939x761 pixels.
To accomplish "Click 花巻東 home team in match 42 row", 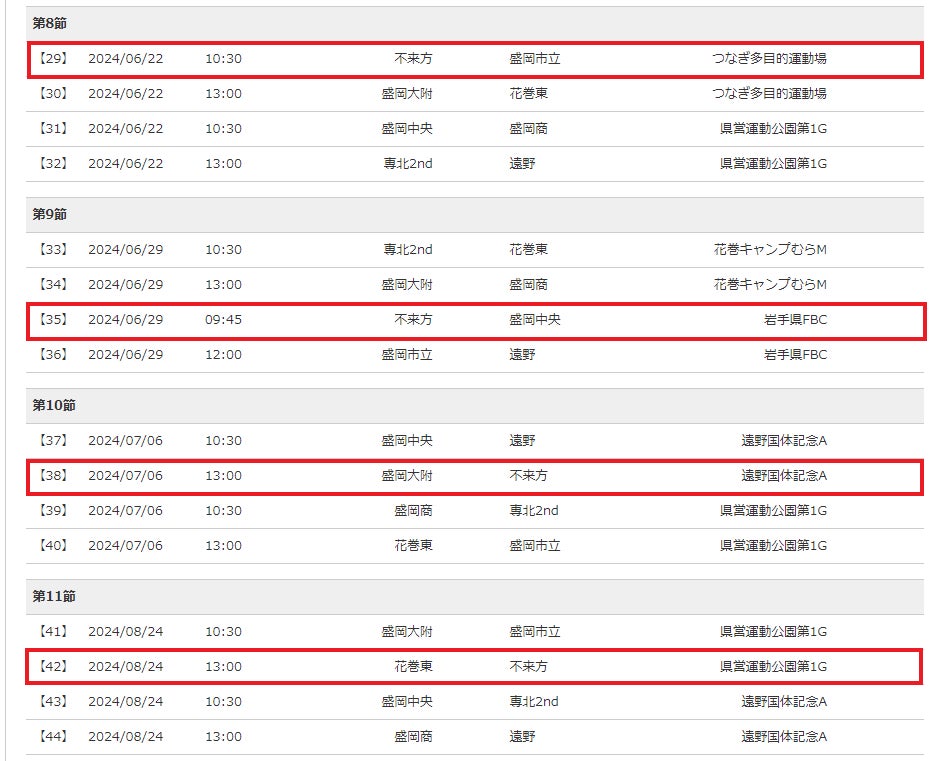I will point(413,667).
